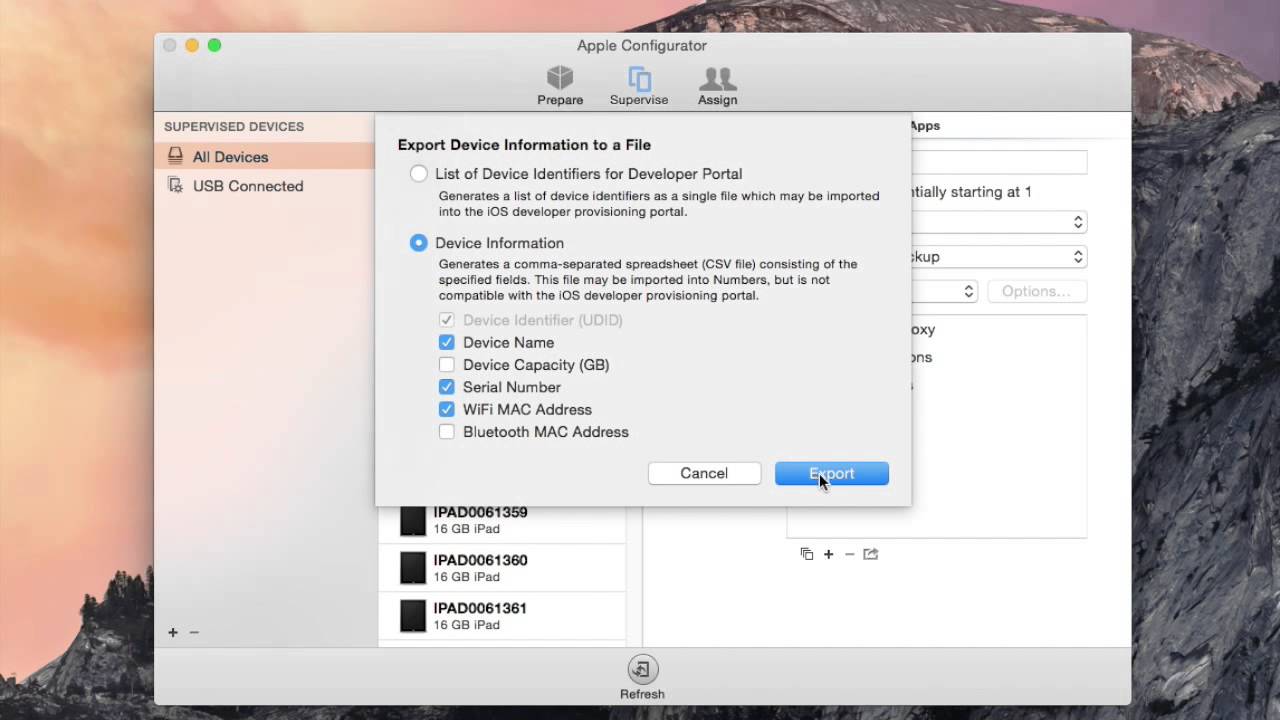Viewport: 1280px width, 720px height.
Task: Open the dropdown above the backup popup
Action: click(x=999, y=222)
